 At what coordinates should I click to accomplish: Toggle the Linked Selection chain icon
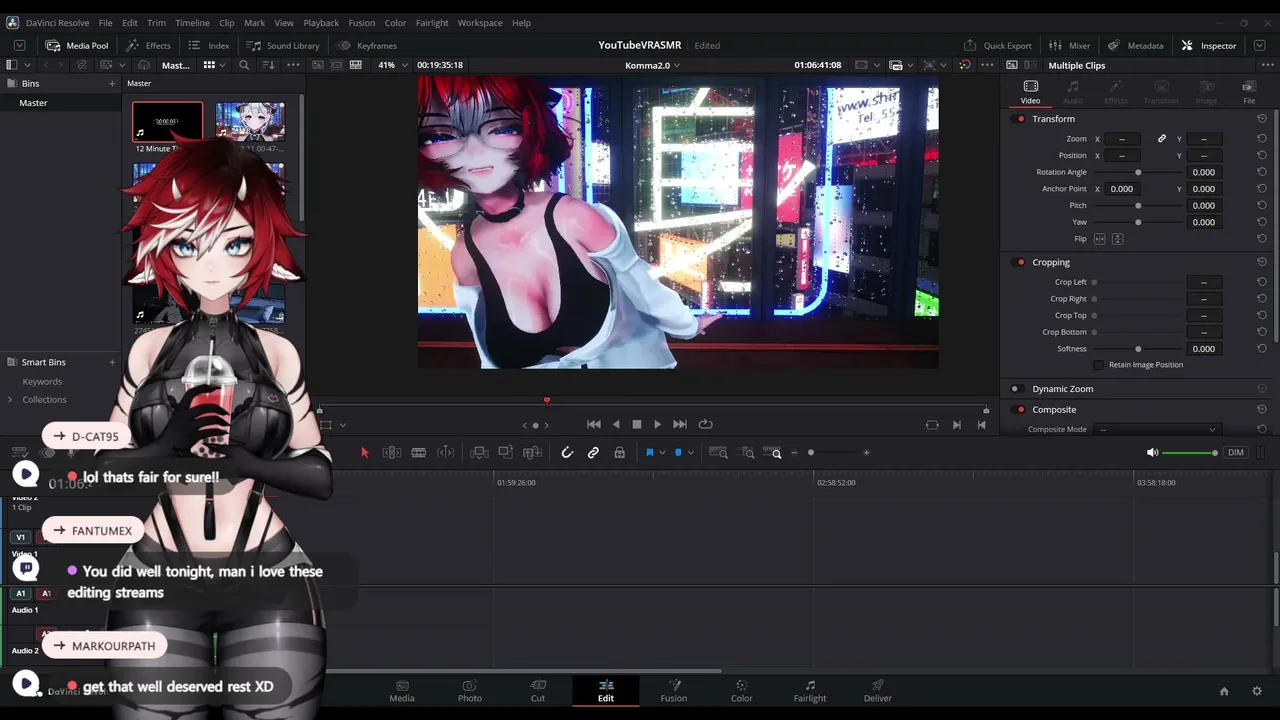pos(593,453)
